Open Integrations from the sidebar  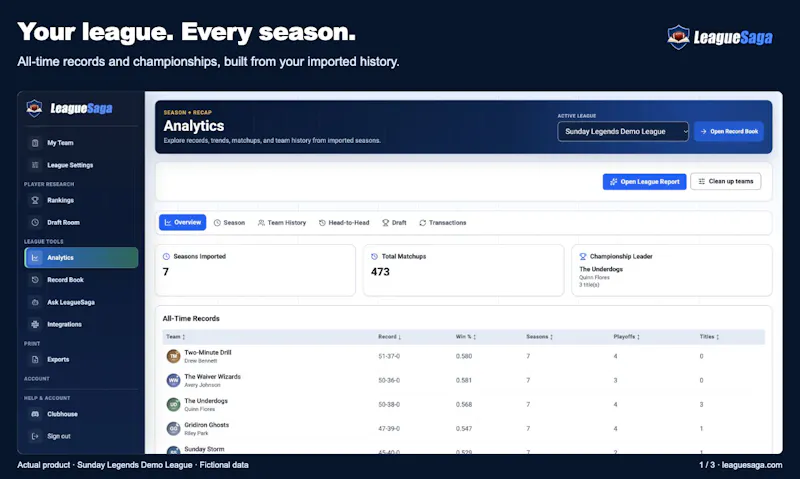point(81,324)
